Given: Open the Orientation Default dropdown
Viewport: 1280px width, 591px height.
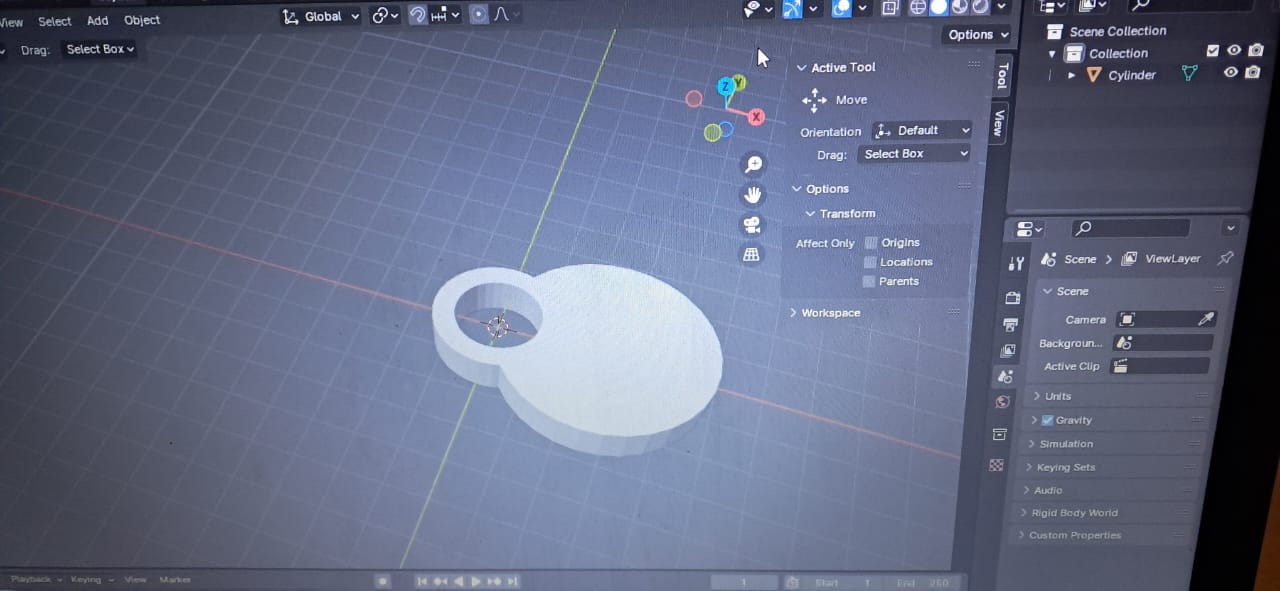Looking at the screenshot, I should coord(921,130).
